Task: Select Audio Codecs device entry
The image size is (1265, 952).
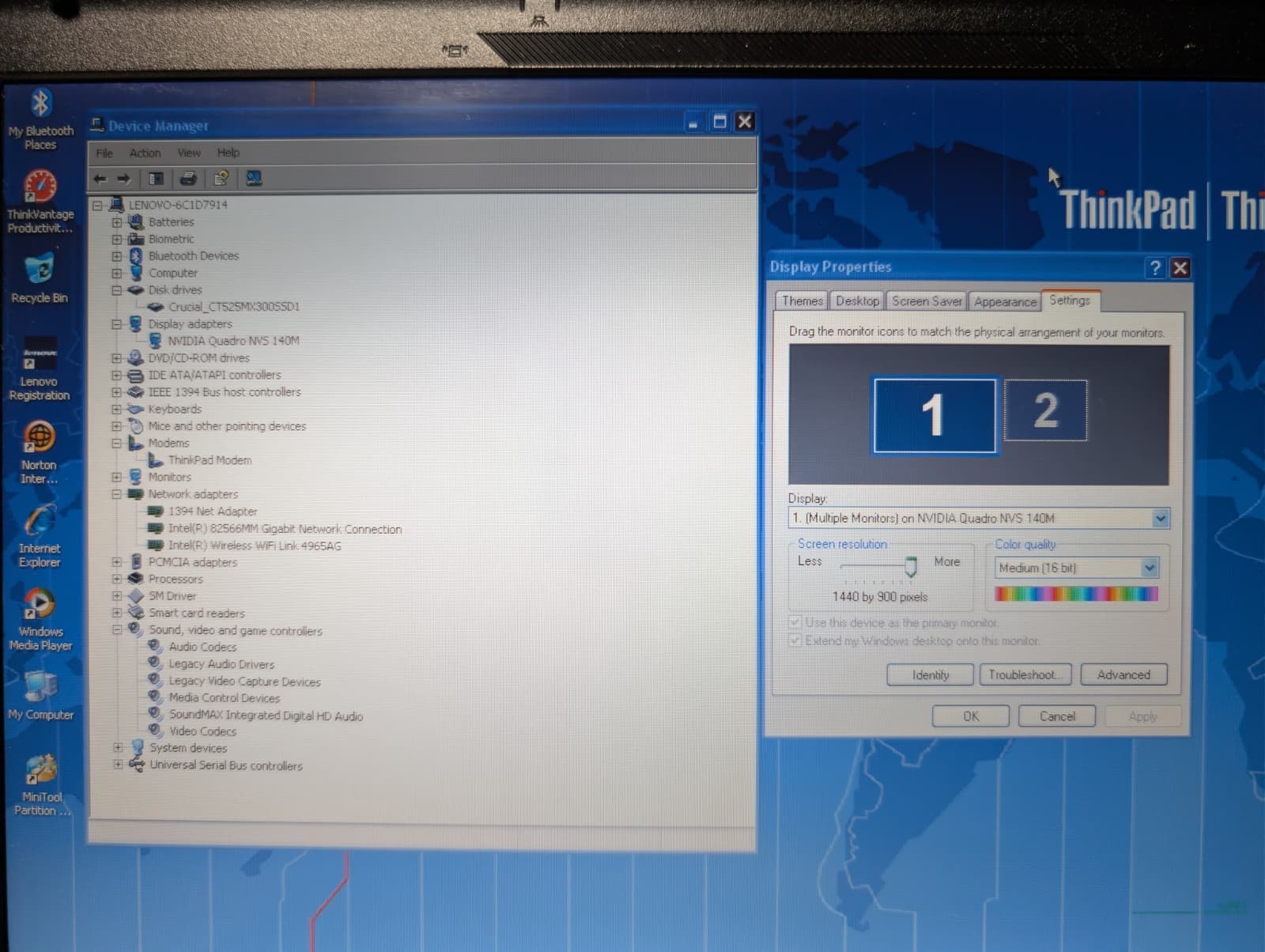Action: [x=202, y=647]
